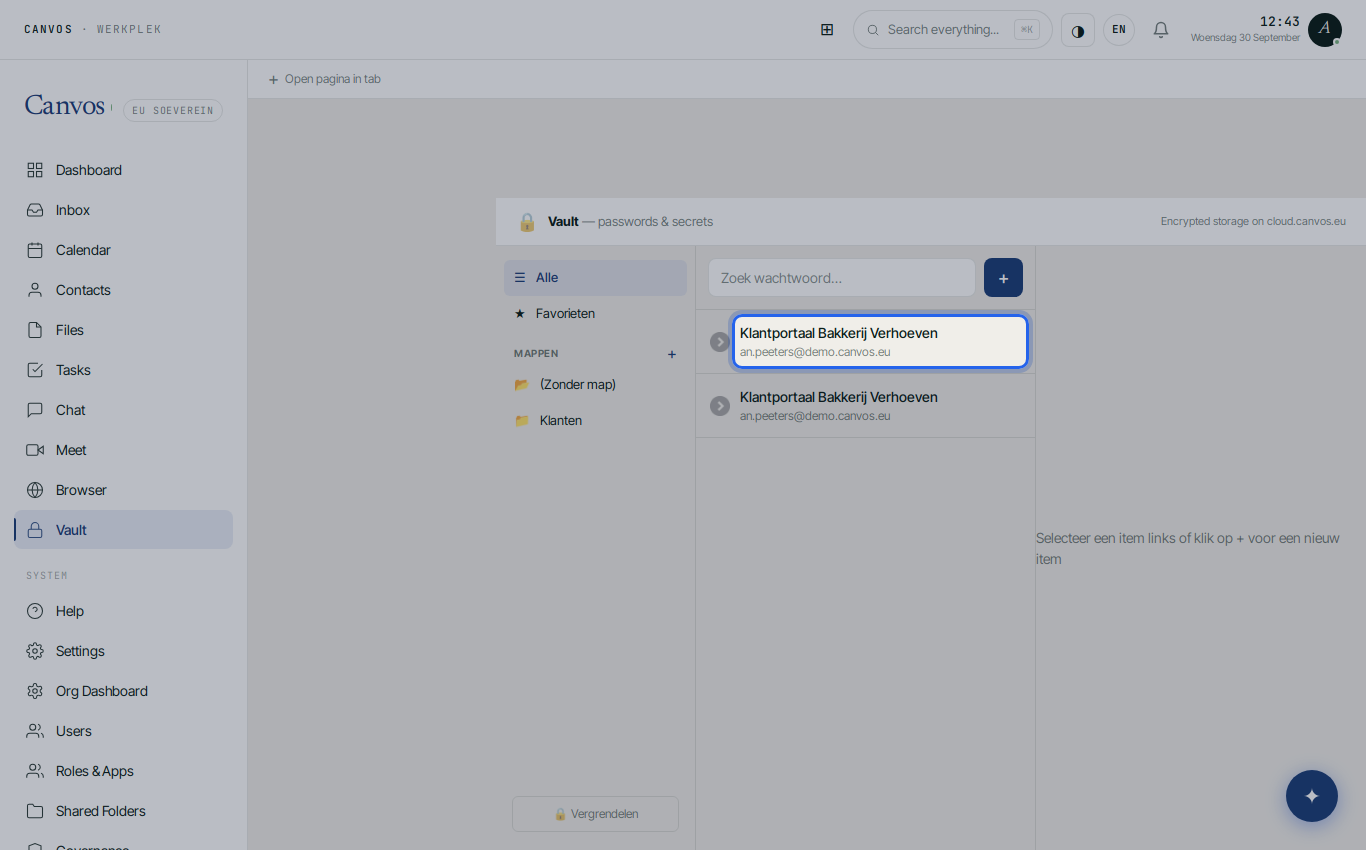Switch language with the EN button
Image resolution: width=1366 pixels, height=850 pixels.
1119,30
